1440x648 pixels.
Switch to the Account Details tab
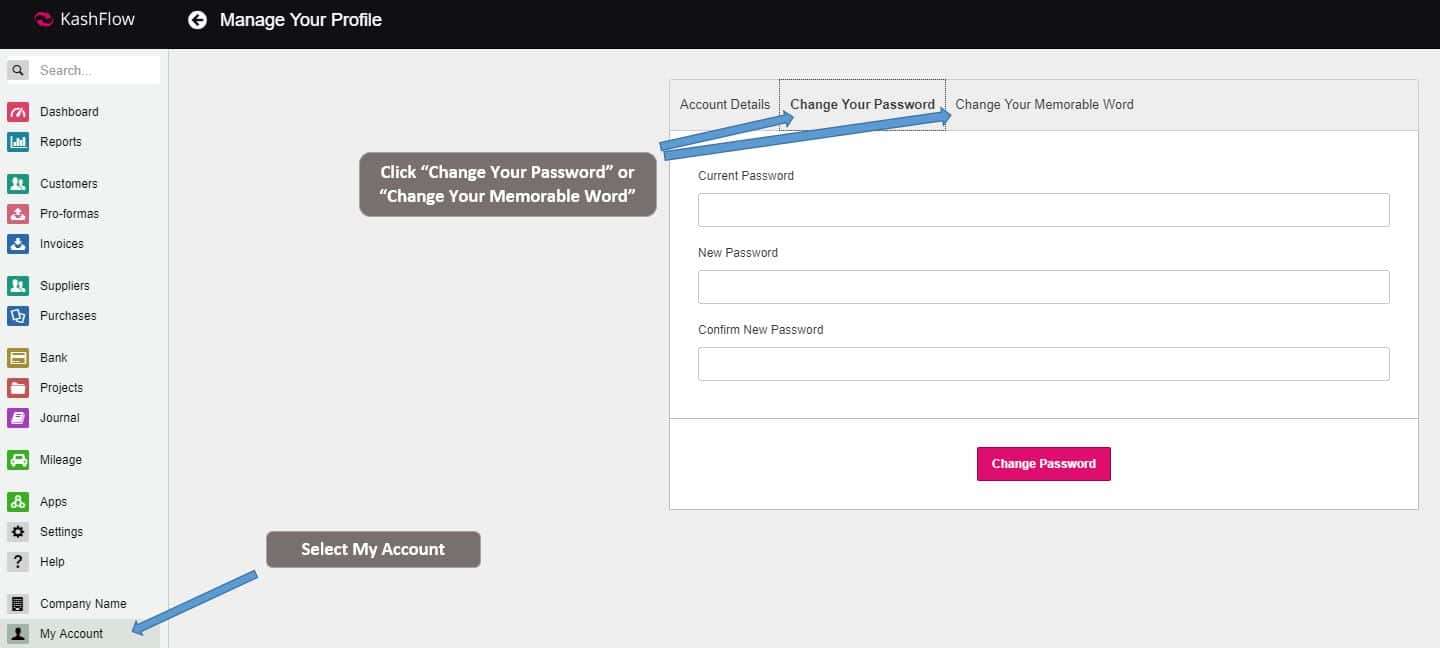(725, 105)
